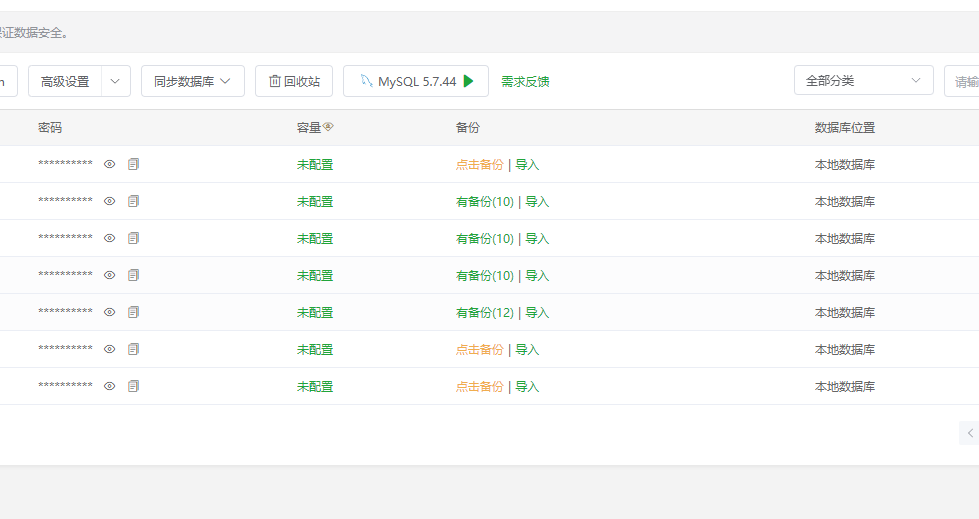Open the 需求反馈 feedback link
Screen dimensions: 979x519
click(525, 81)
